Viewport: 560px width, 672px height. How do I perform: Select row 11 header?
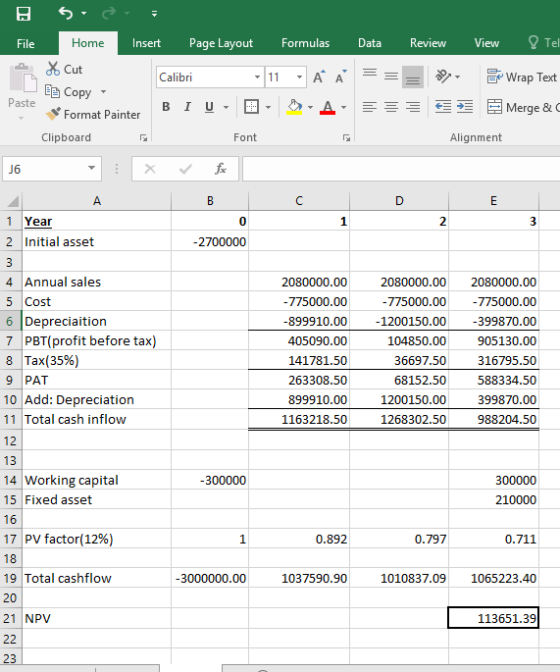coord(10,419)
